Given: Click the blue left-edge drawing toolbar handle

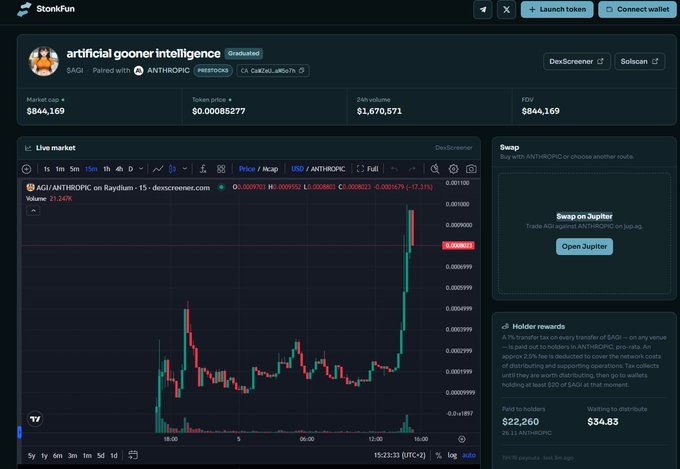Looking at the screenshot, I should [x=19, y=432].
